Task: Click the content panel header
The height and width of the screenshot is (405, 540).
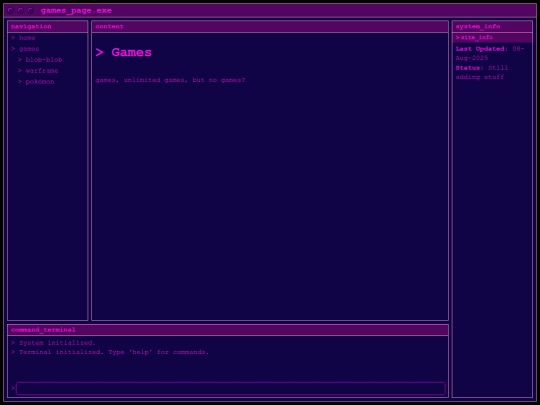Action: coord(270,27)
